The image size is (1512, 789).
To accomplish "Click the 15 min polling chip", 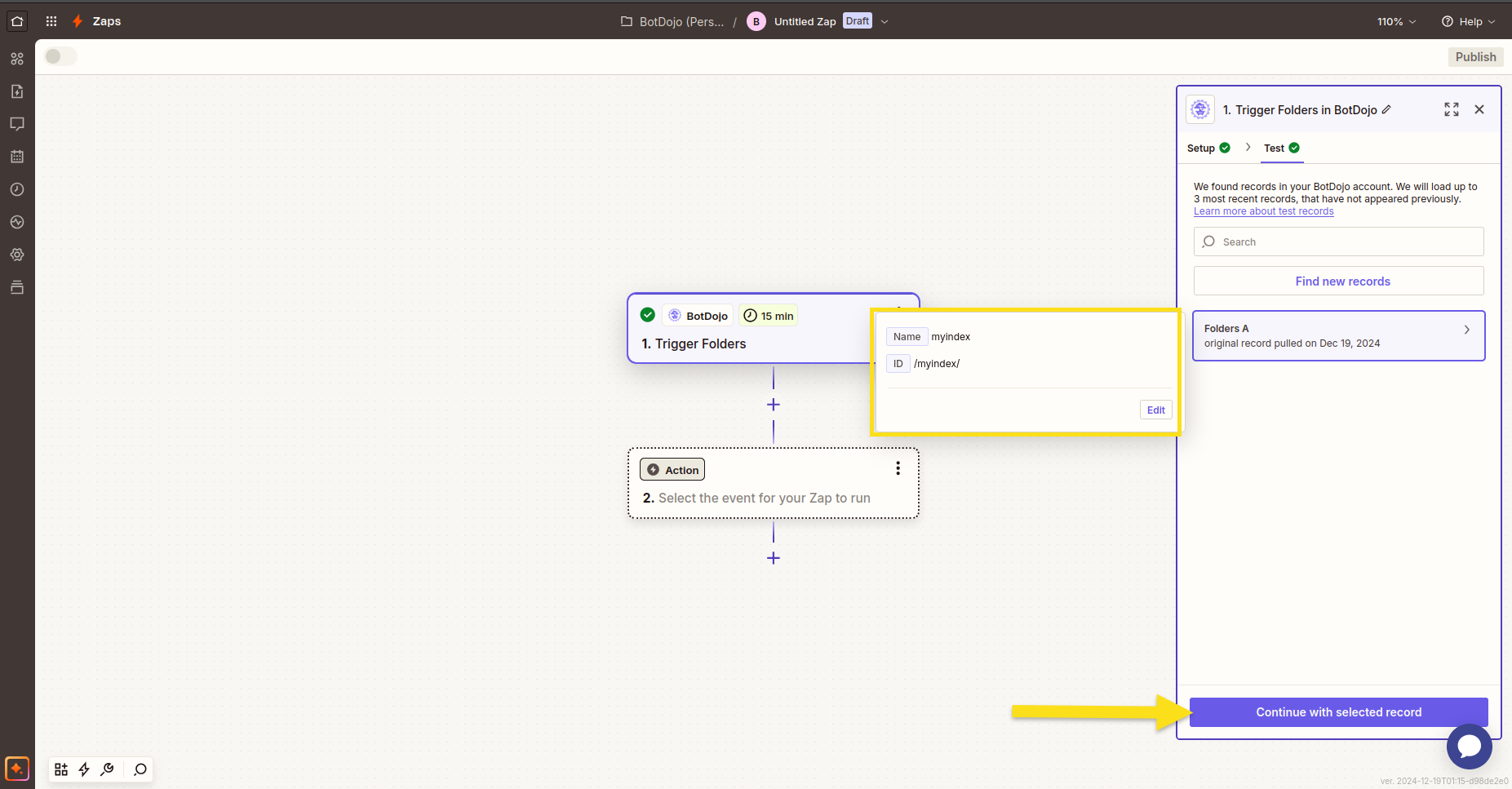I will pos(769,316).
